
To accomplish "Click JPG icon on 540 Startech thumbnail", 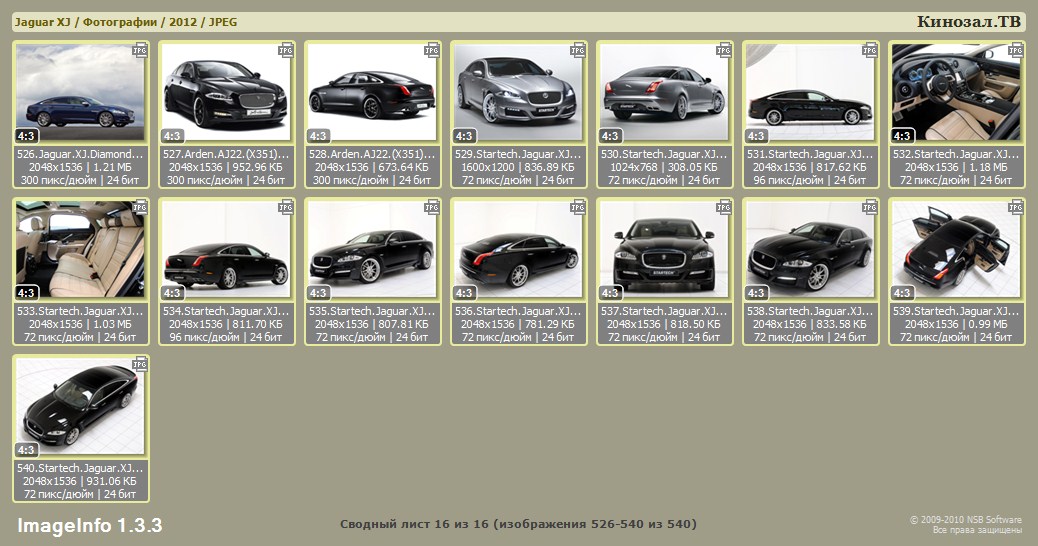I will (140, 366).
